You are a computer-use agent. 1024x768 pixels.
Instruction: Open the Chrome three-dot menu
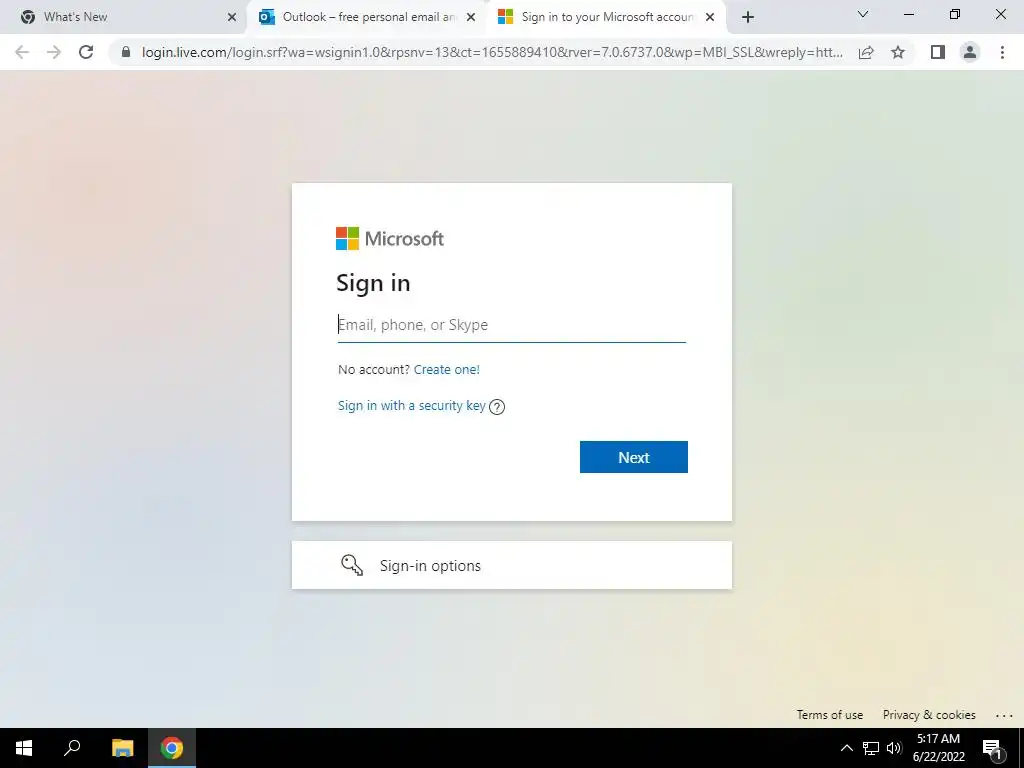(1002, 52)
